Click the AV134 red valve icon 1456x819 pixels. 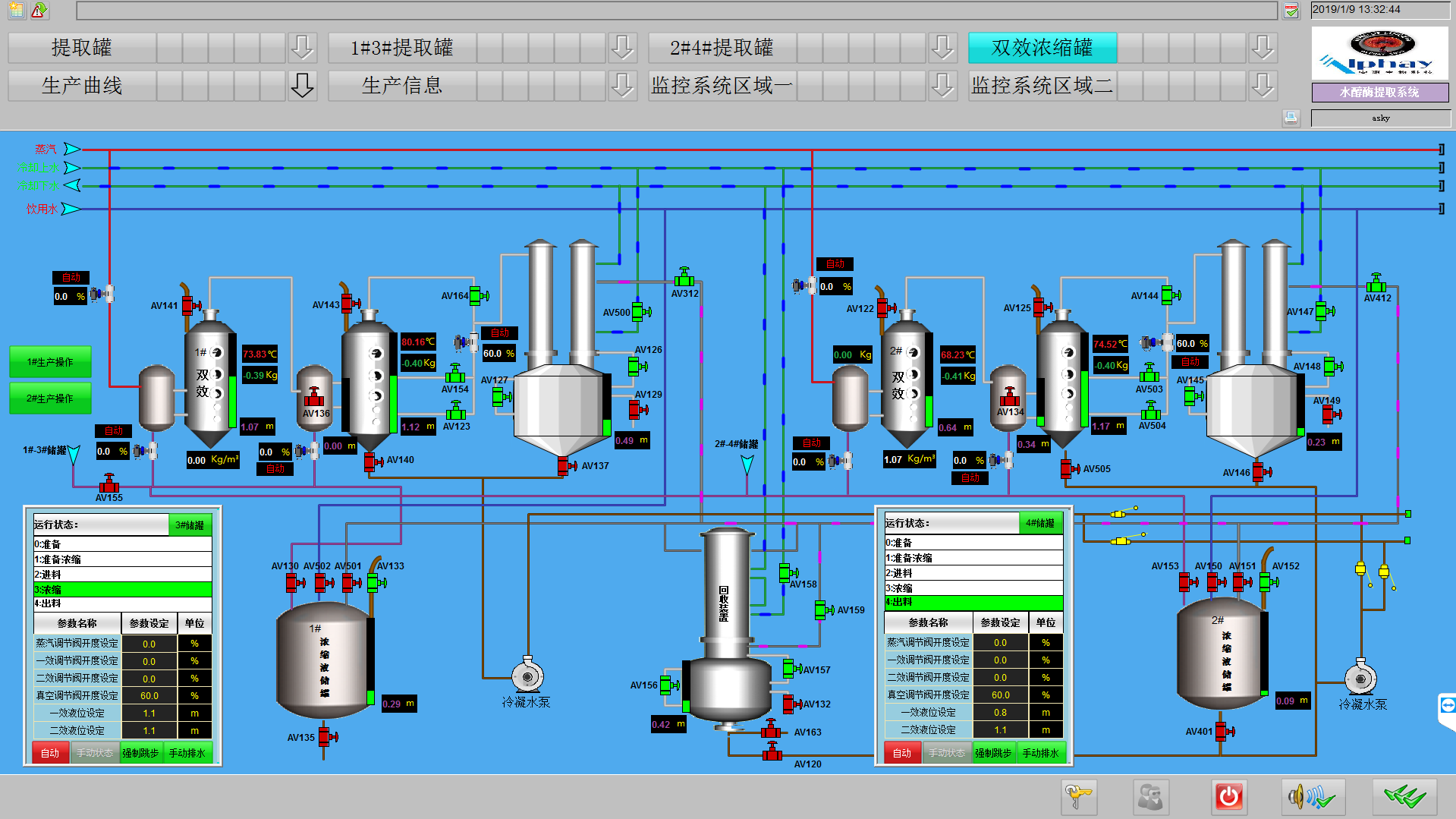[x=1009, y=396]
